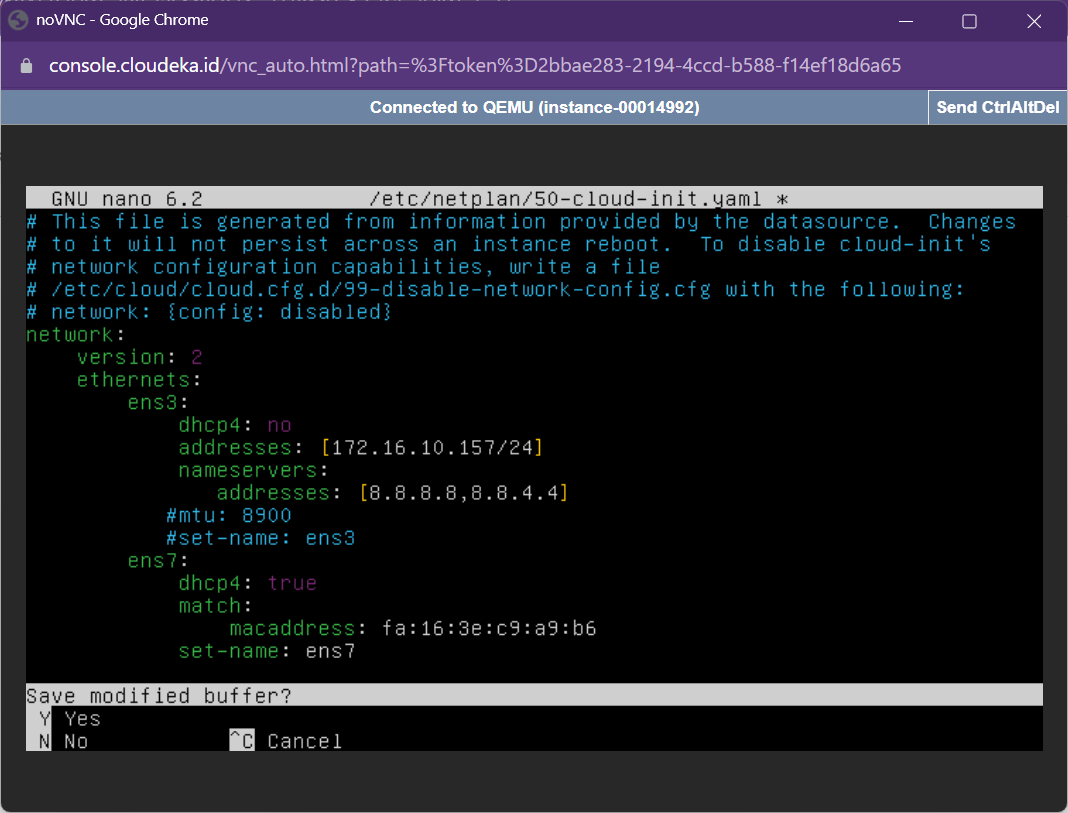Click the Y key hint for Yes
1068x813 pixels.
[x=44, y=718]
